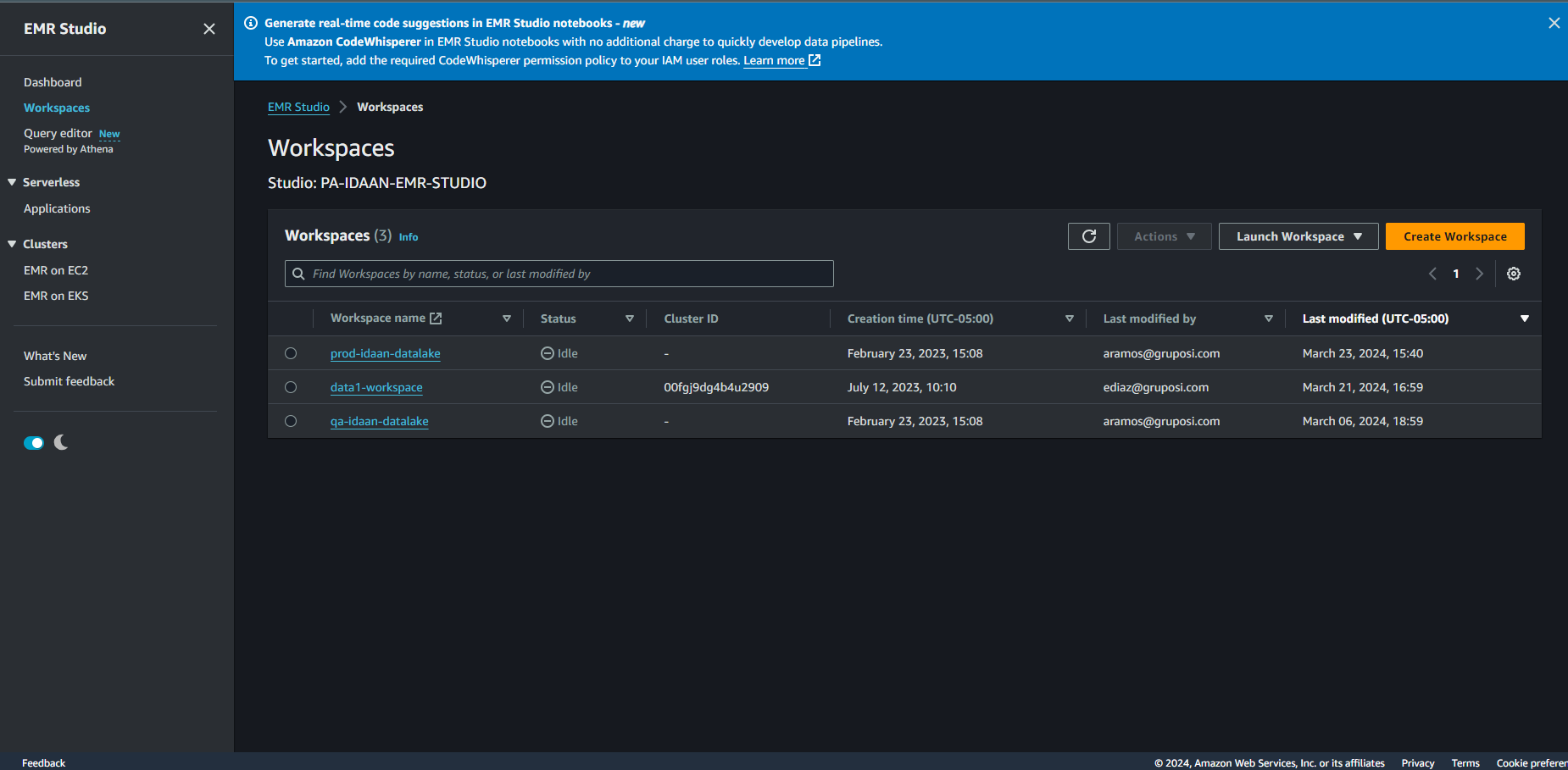This screenshot has width=1568, height=770.
Task: Click Idle status icon for prod-idaan-datalake
Action: coord(548,353)
